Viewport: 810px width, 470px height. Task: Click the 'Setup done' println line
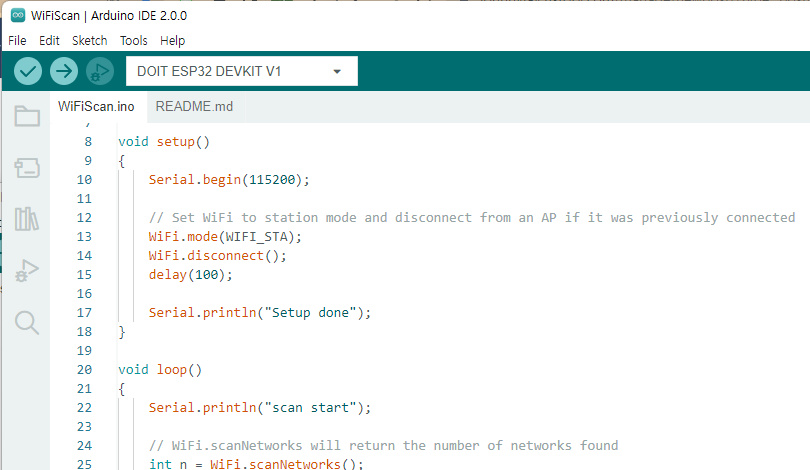coord(260,312)
